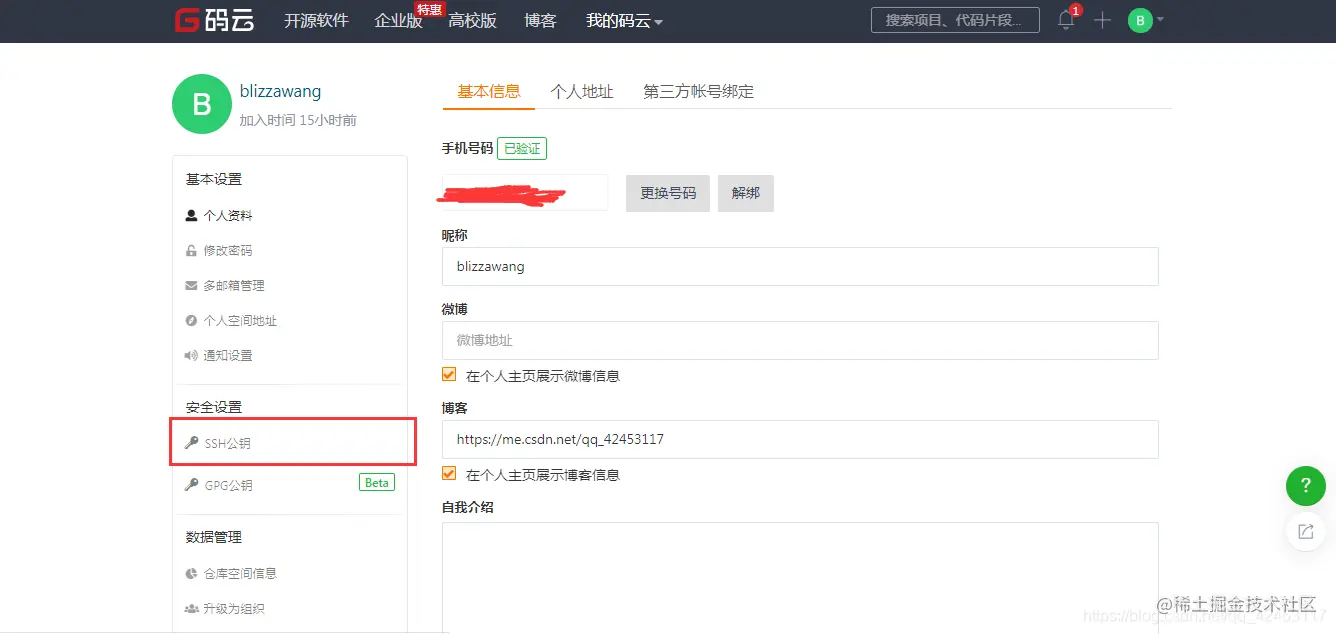Open 多邮箱管理 in the sidebar
The width and height of the screenshot is (1336, 634).
coord(234,285)
